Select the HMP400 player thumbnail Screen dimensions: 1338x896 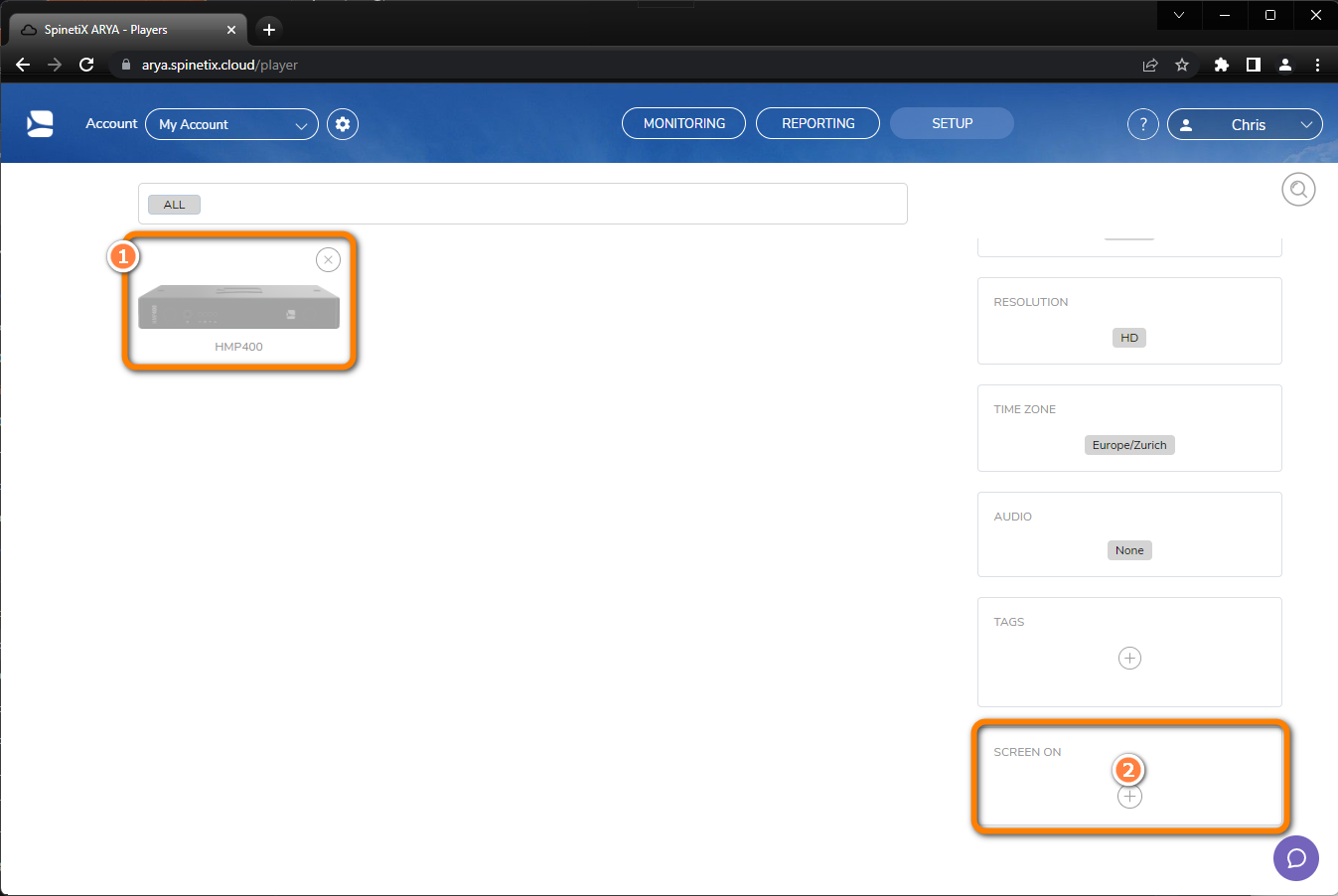tap(238, 306)
